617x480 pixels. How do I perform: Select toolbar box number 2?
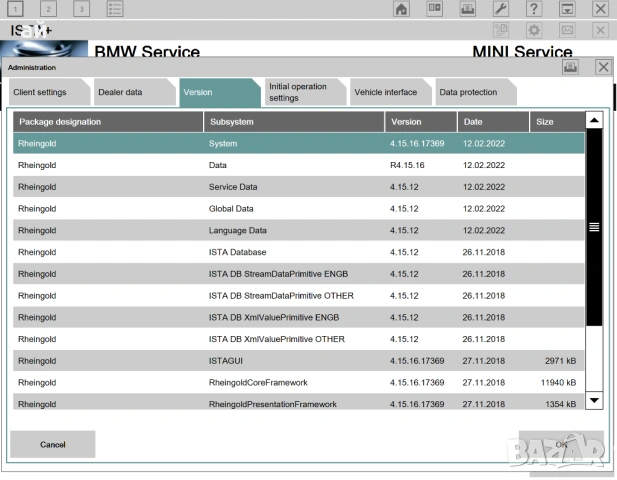click(x=48, y=9)
